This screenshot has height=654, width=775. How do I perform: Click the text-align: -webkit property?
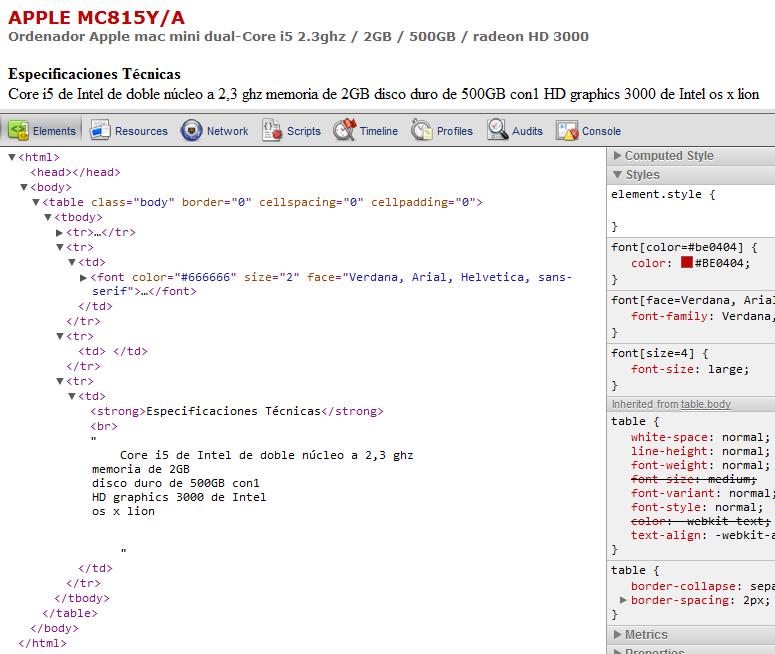[702, 535]
